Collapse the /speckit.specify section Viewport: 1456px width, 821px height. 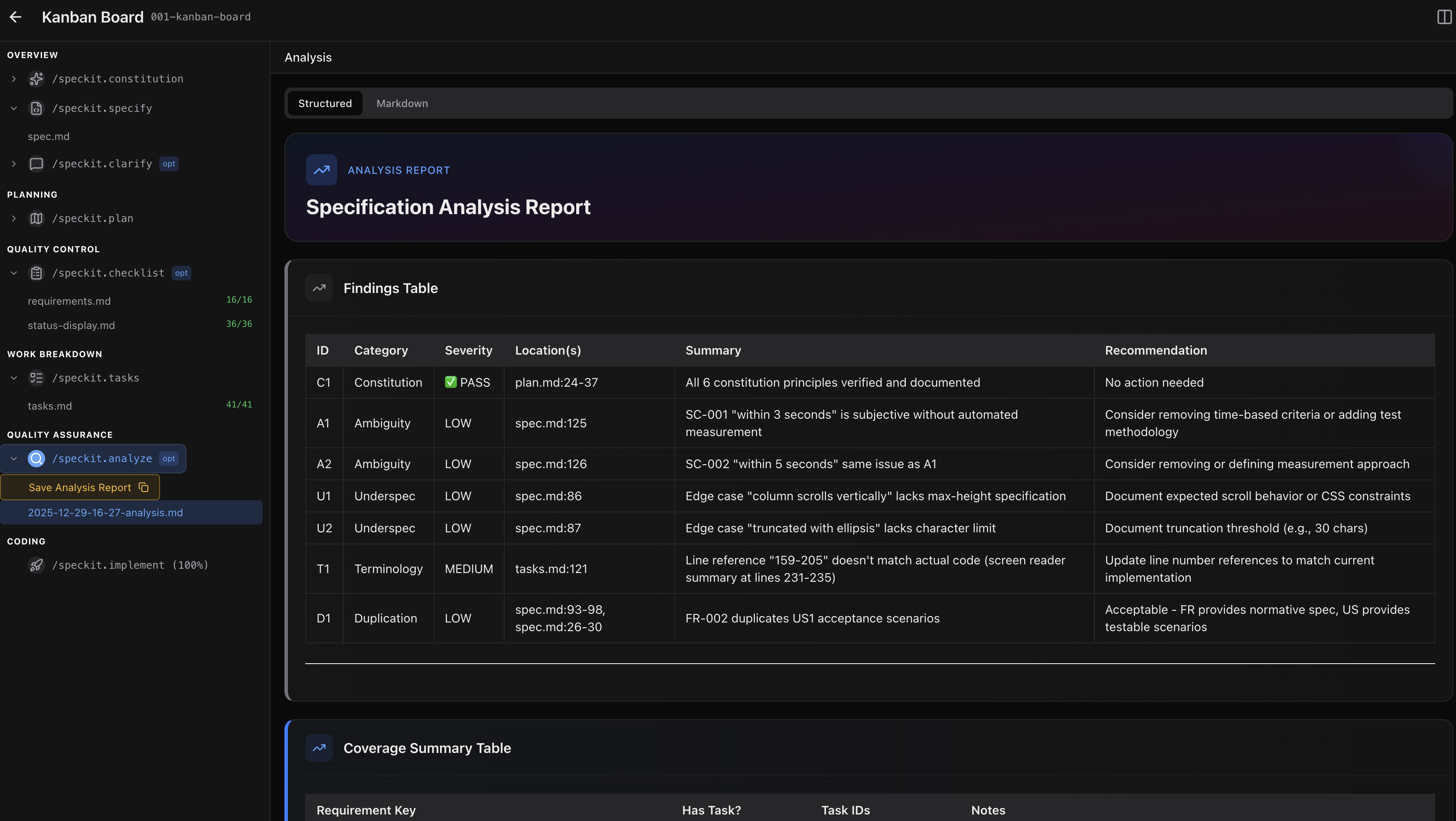click(x=13, y=108)
